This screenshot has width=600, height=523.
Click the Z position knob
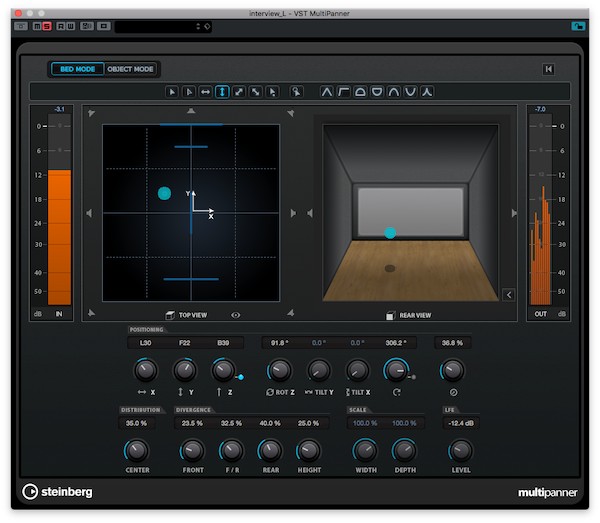[x=224, y=370]
